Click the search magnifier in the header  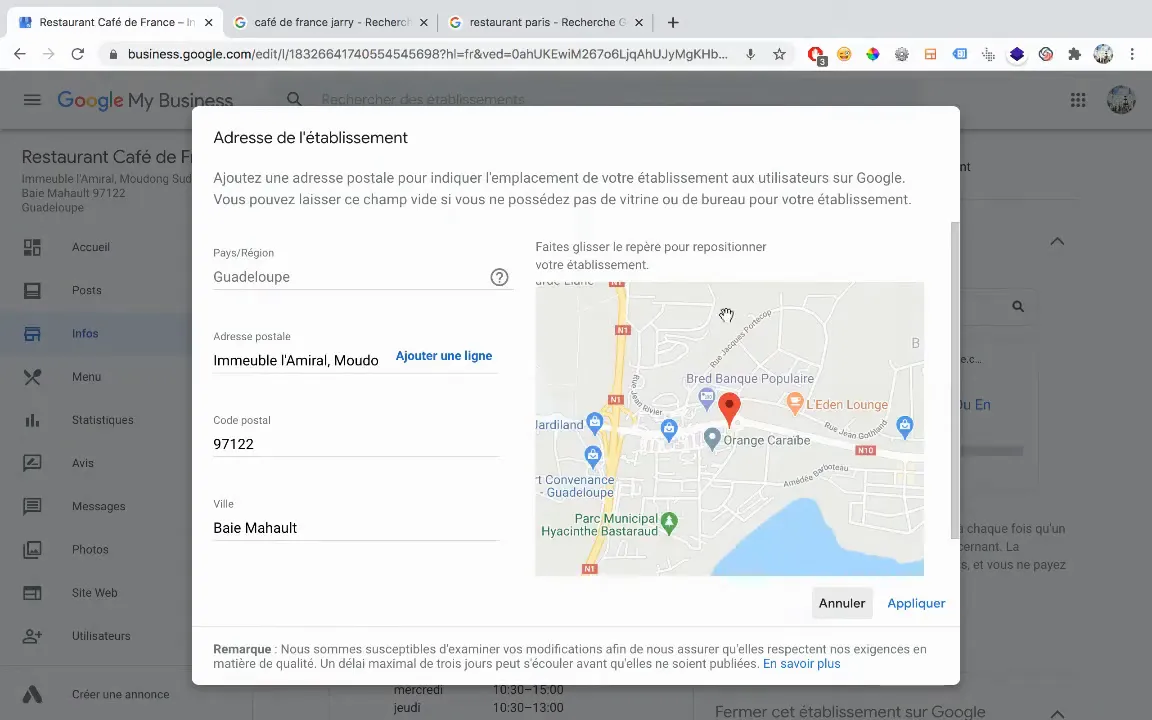point(294,98)
